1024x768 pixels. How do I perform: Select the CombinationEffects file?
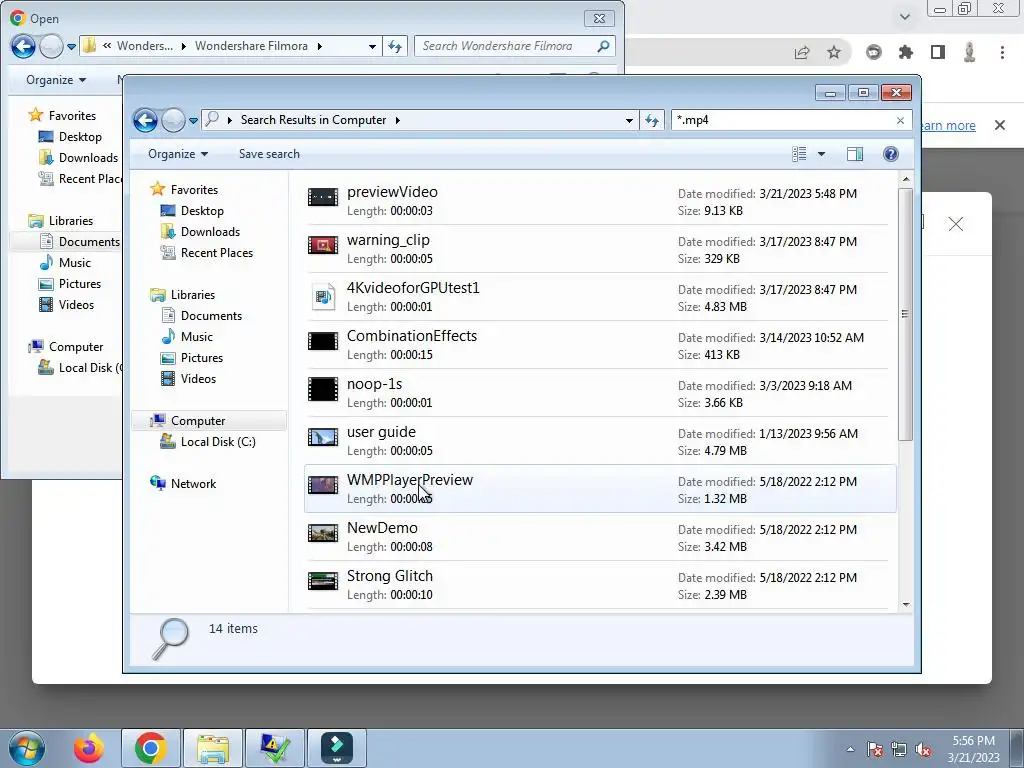[x=600, y=345]
